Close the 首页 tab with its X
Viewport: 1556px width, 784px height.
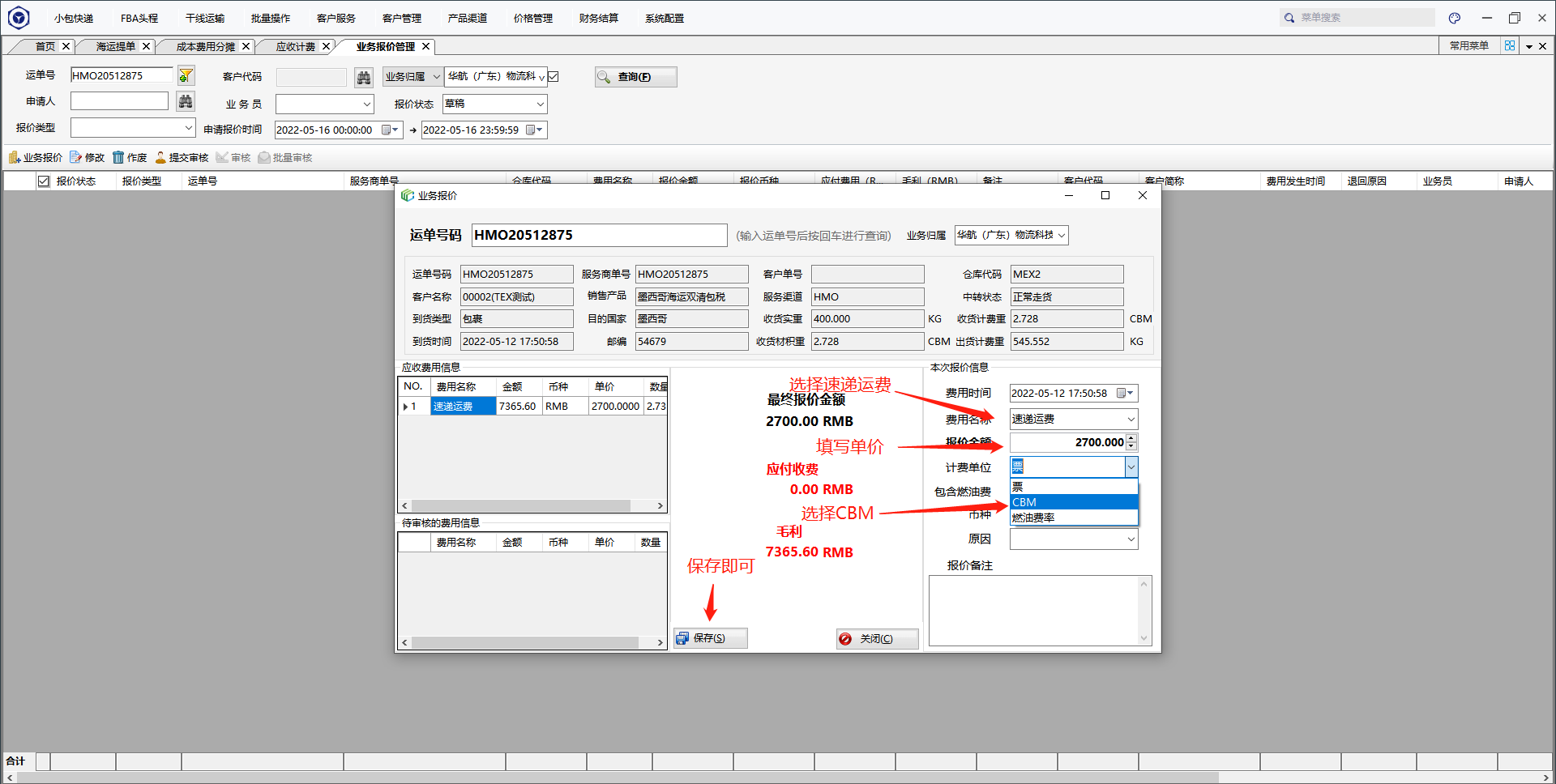pos(66,46)
